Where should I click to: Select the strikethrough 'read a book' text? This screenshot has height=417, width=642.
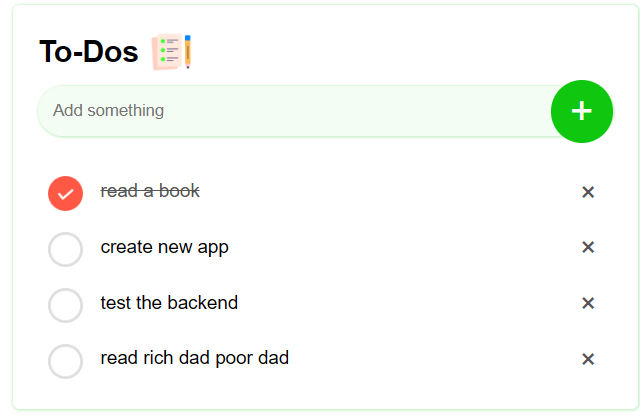pyautogui.click(x=150, y=191)
